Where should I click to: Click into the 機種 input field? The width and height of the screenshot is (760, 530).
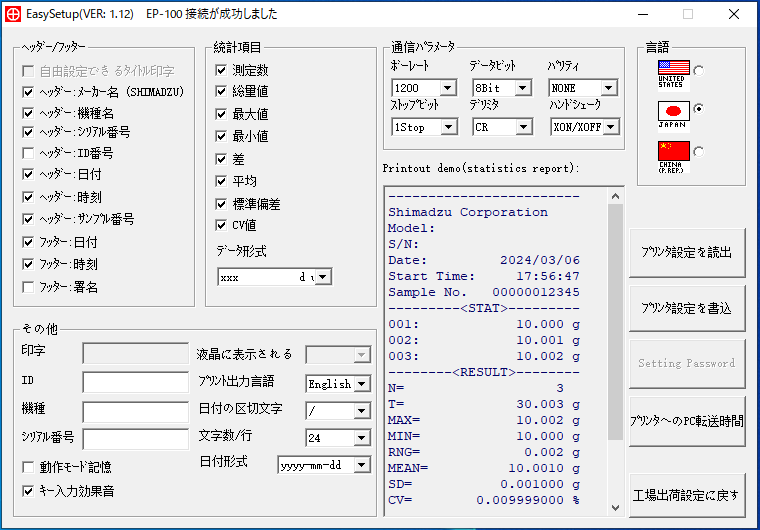[136, 412]
